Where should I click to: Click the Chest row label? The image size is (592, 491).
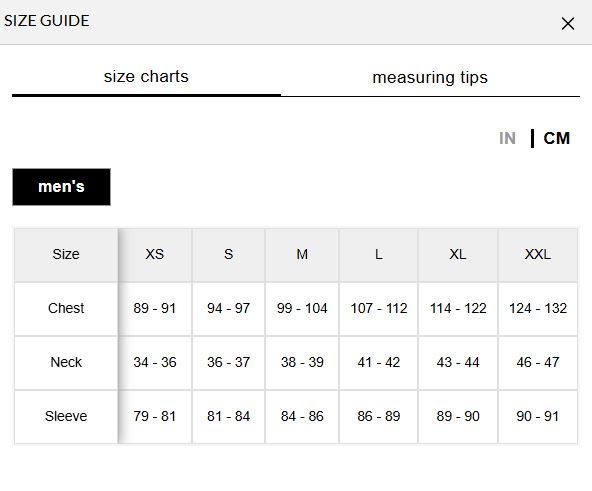(x=66, y=309)
